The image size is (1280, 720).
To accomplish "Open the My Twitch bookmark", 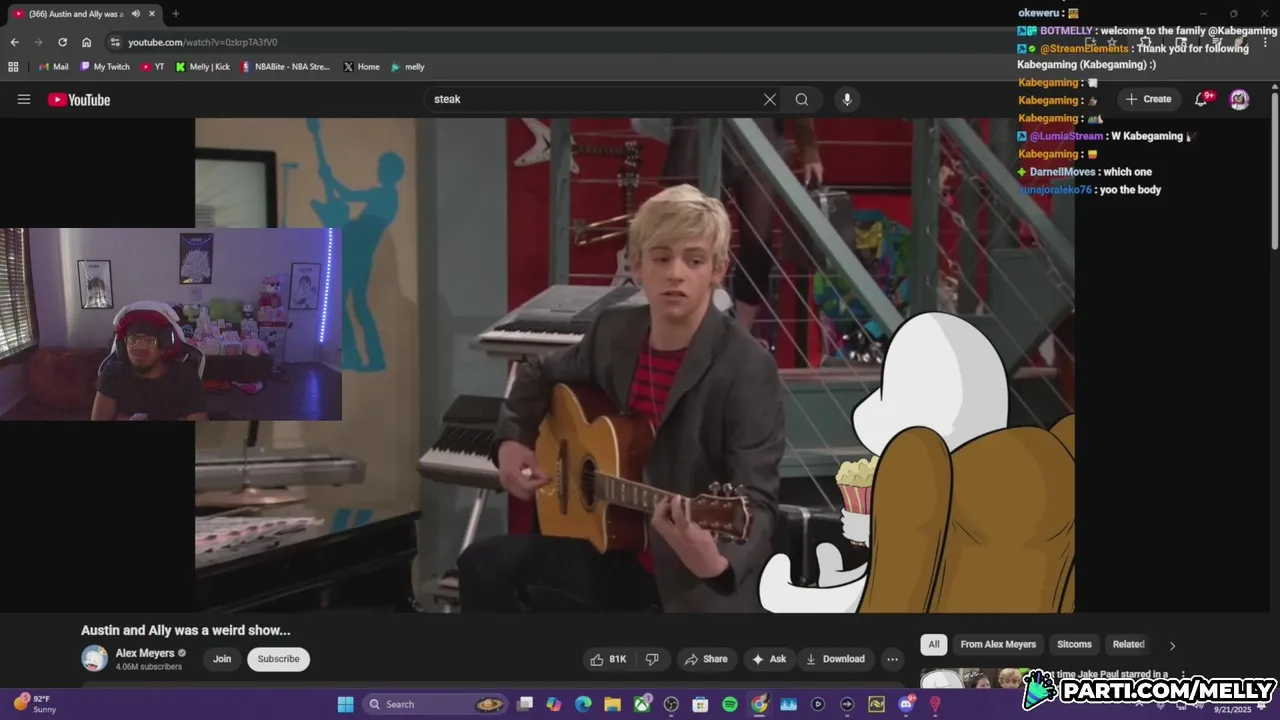I will click(x=104, y=67).
